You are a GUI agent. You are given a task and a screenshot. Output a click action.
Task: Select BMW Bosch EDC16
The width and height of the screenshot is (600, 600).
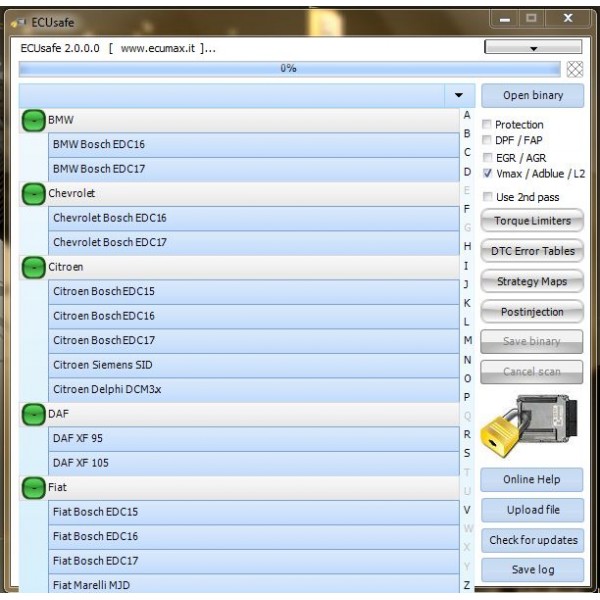pos(254,145)
